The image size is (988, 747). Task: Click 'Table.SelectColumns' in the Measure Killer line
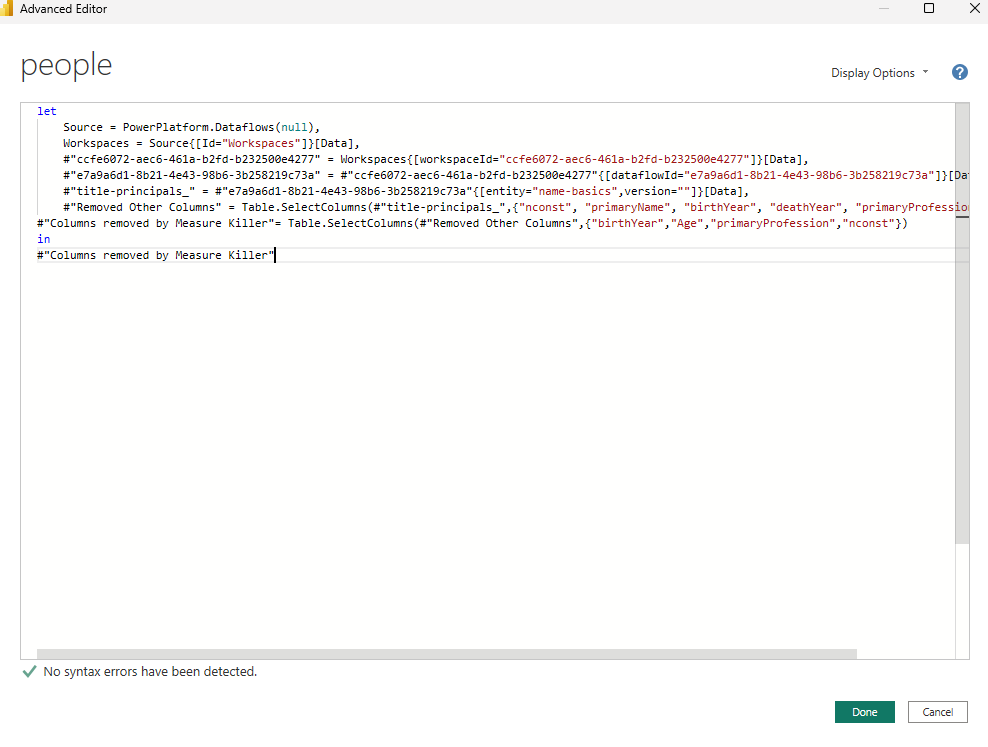(x=350, y=223)
